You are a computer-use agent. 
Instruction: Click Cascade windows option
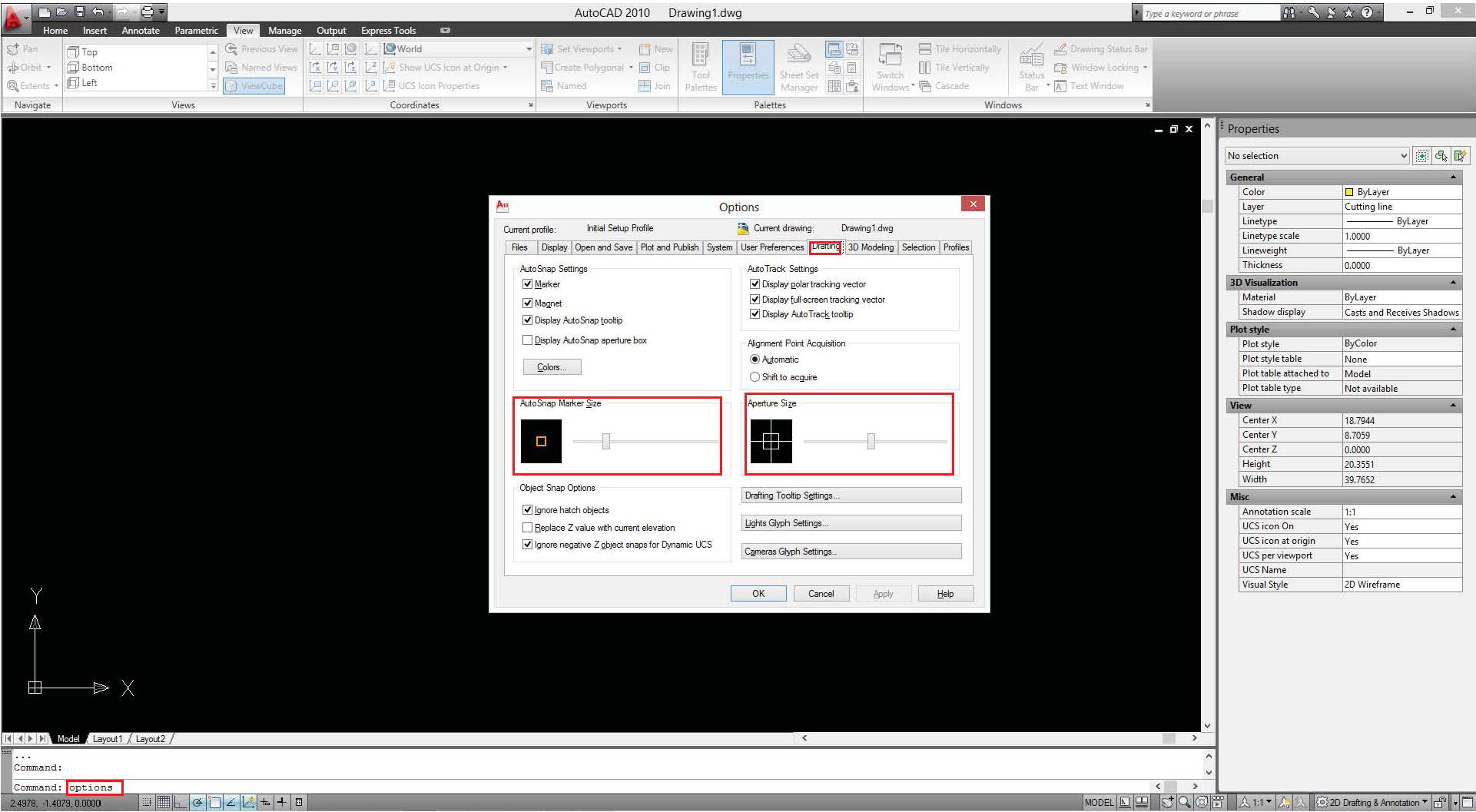pos(944,86)
